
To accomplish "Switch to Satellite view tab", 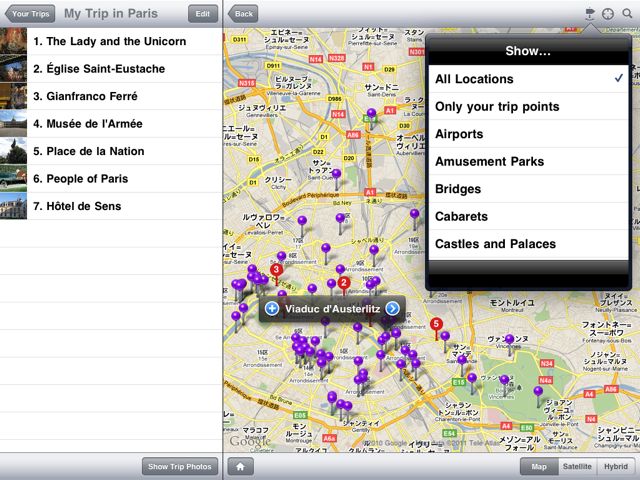I will (577, 467).
